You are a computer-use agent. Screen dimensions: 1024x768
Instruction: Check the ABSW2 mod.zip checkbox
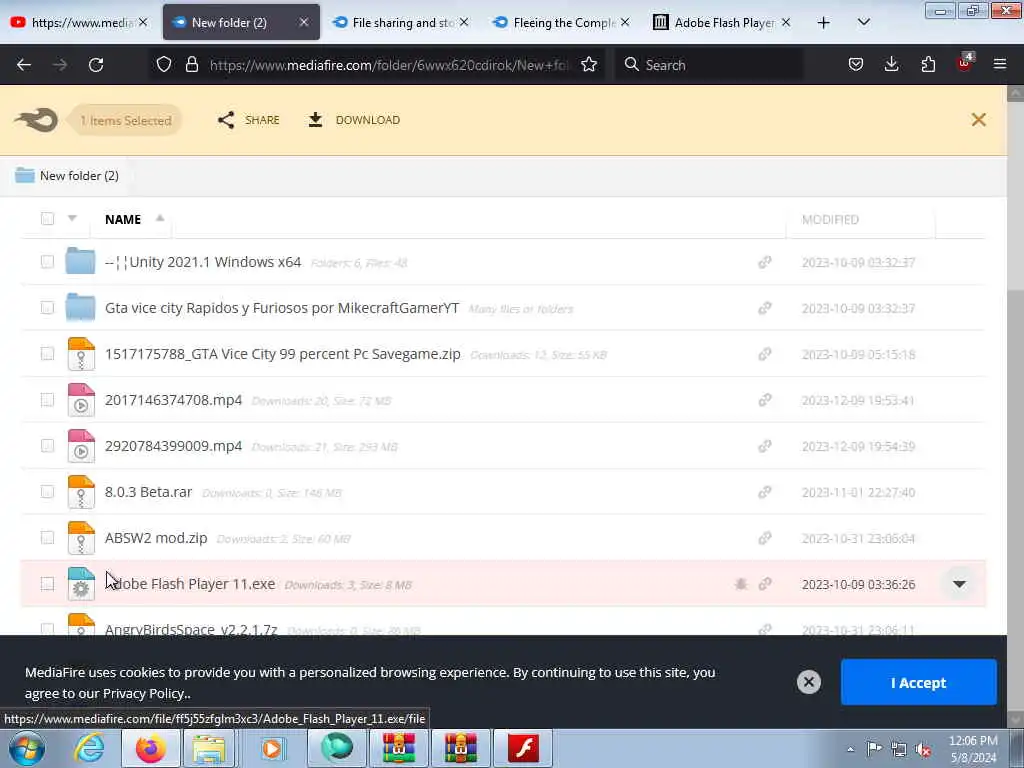point(47,537)
